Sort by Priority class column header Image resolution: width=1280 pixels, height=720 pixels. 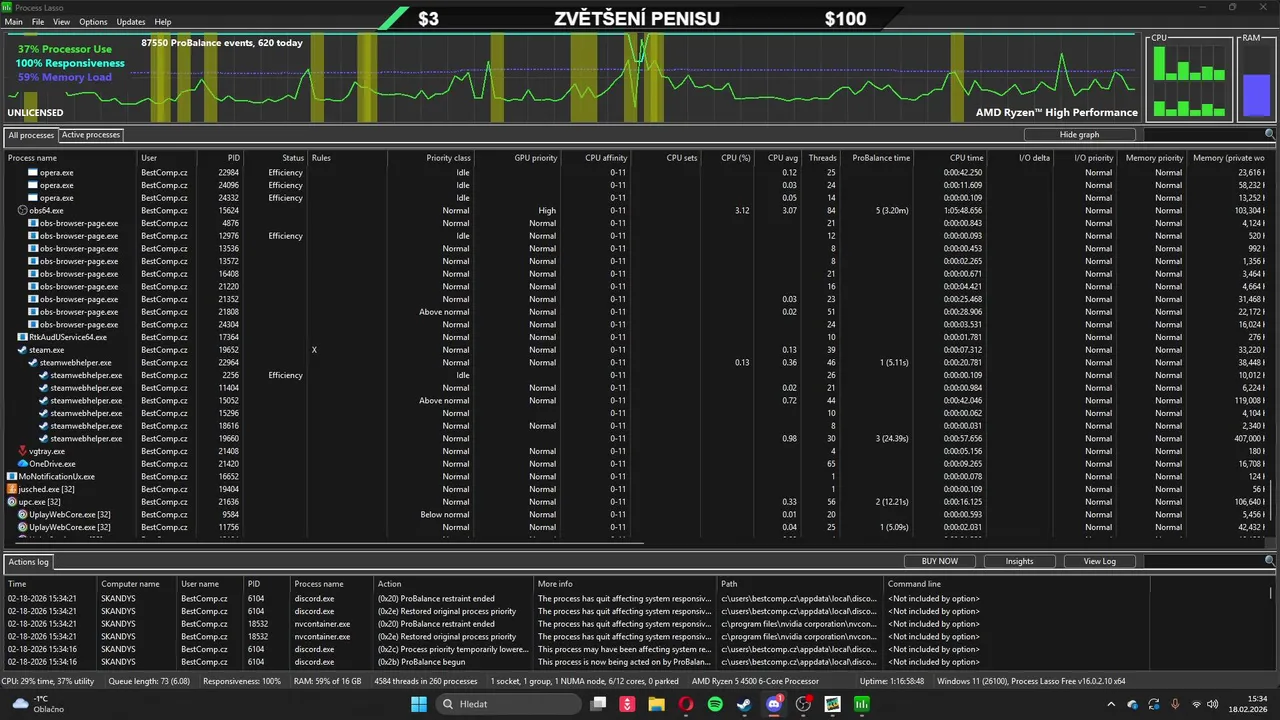tap(430, 158)
